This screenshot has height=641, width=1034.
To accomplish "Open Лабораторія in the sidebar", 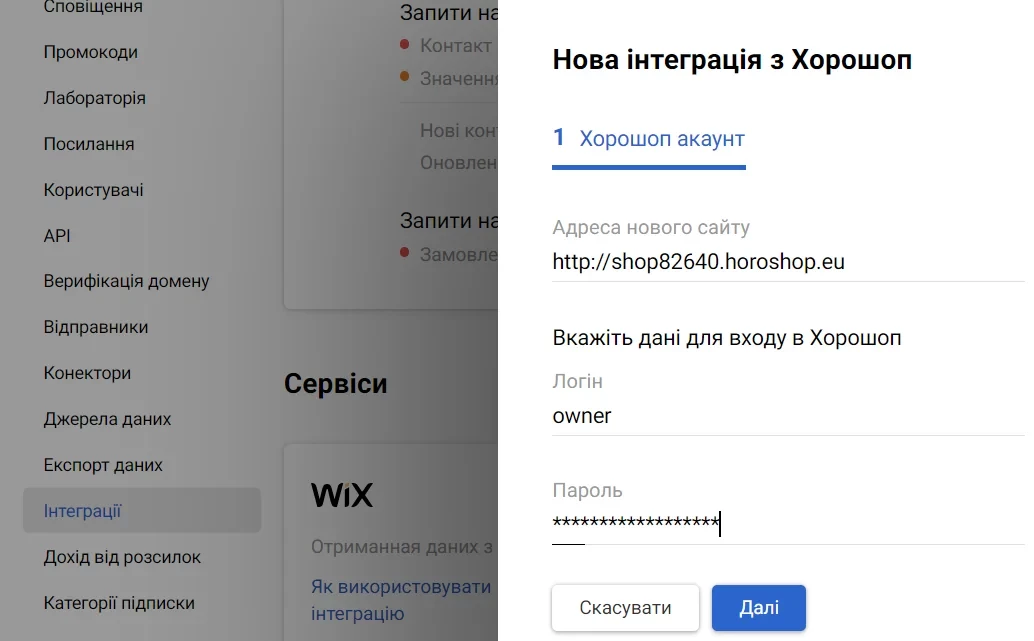I will (x=94, y=98).
